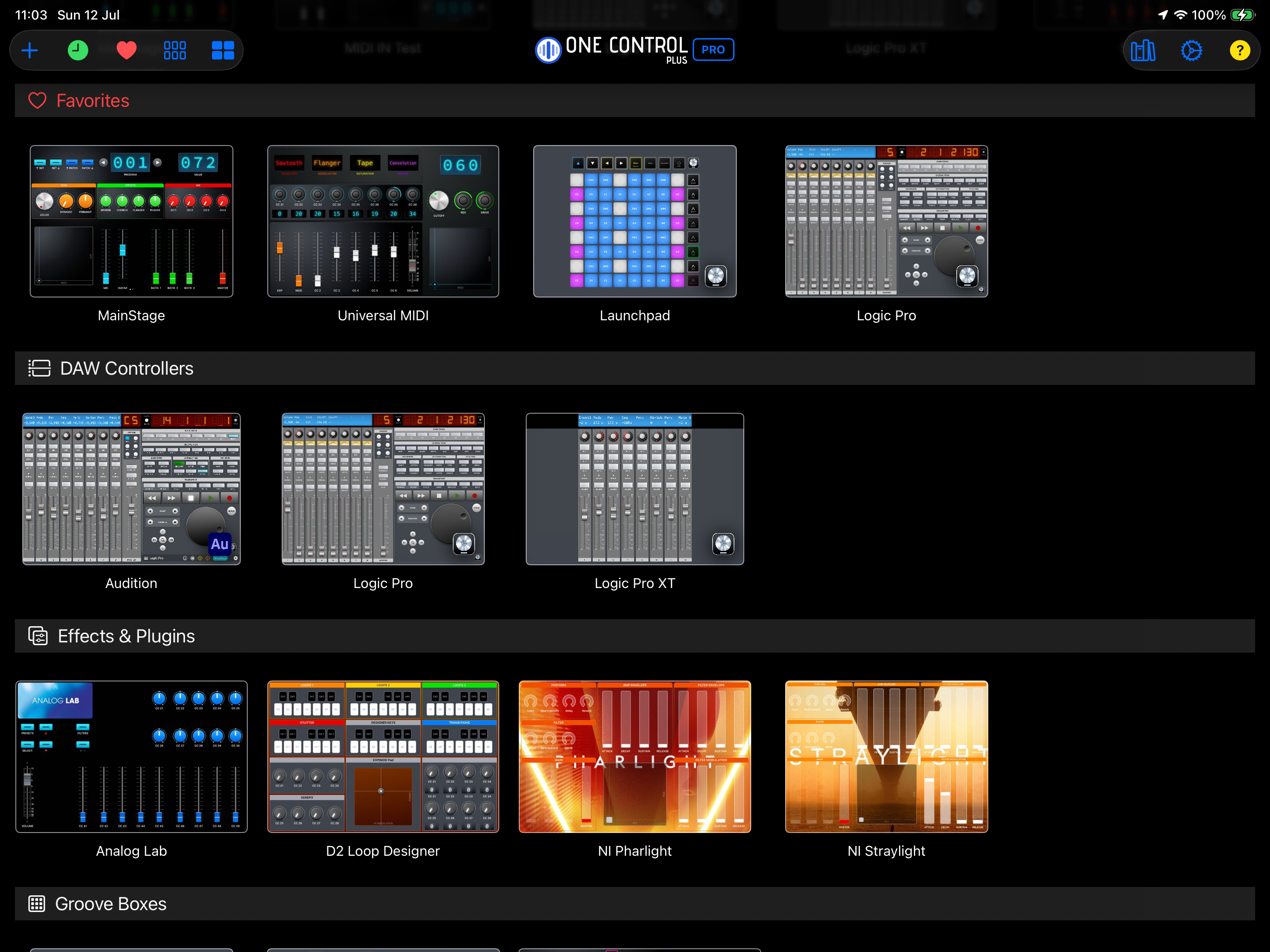Switch to the small grid view icon
Image resolution: width=1270 pixels, height=952 pixels.
tap(174, 51)
